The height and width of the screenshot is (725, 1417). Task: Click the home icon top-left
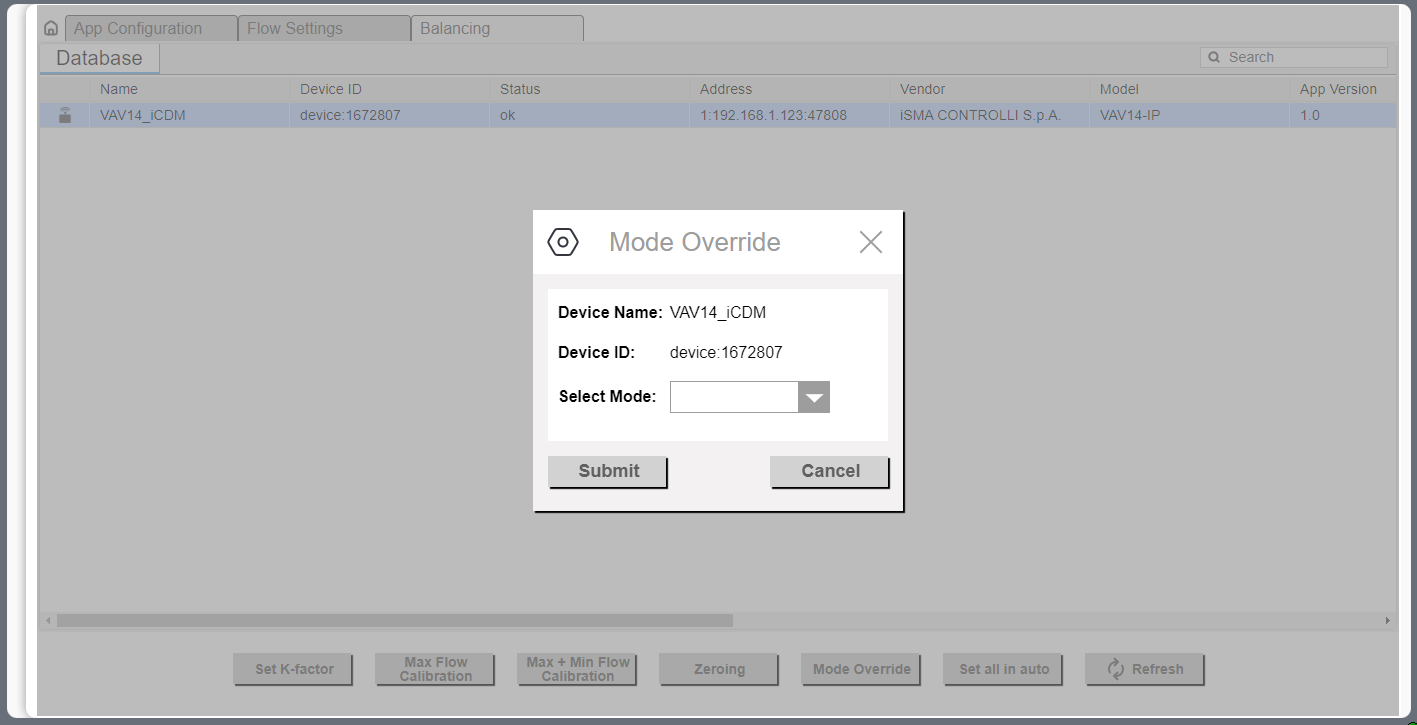point(50,27)
